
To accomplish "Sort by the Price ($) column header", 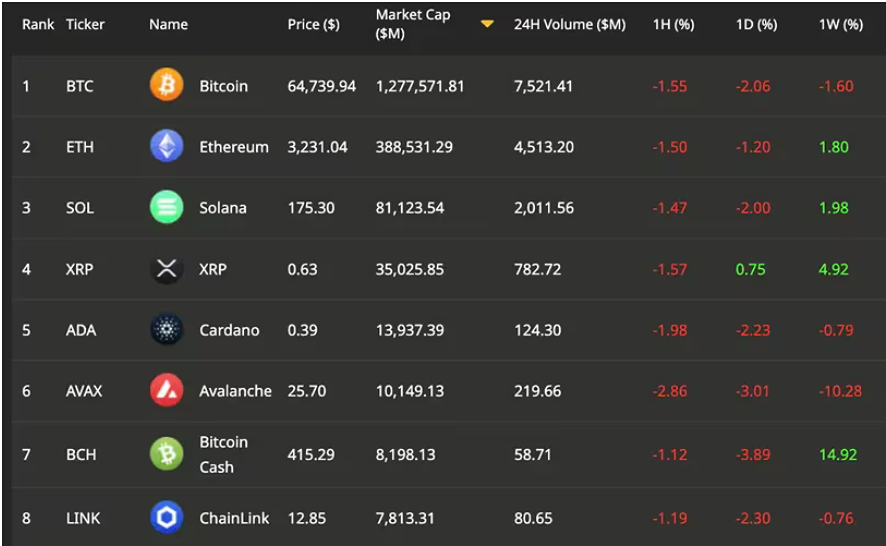I will [313, 24].
